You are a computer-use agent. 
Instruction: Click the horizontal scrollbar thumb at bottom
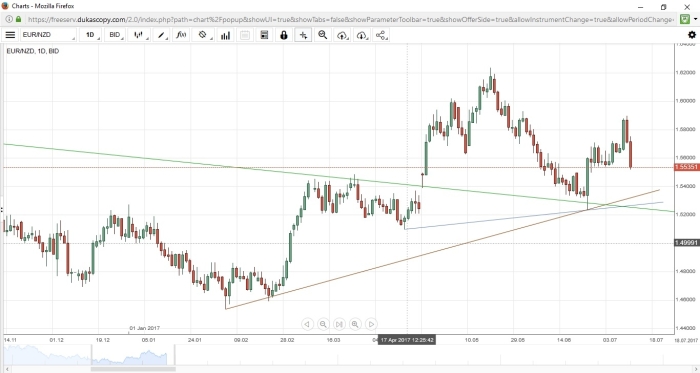(x=133, y=369)
